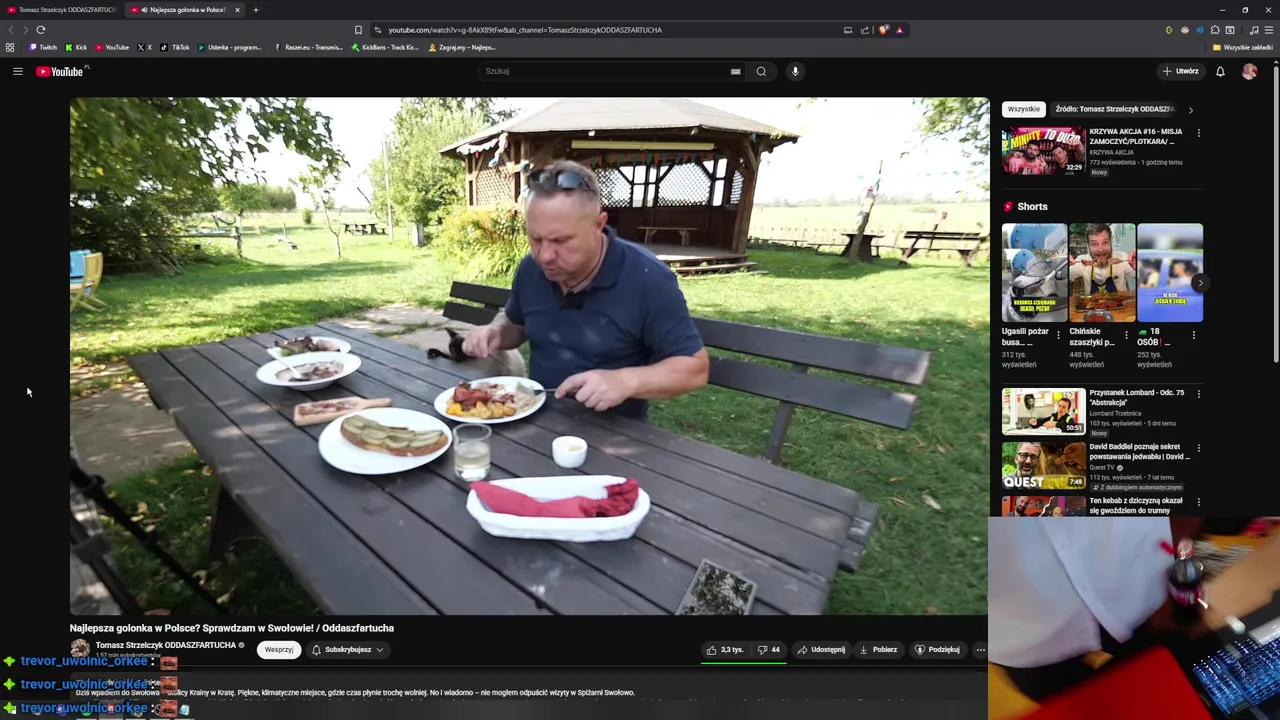Open a new browser tab

tap(256, 10)
